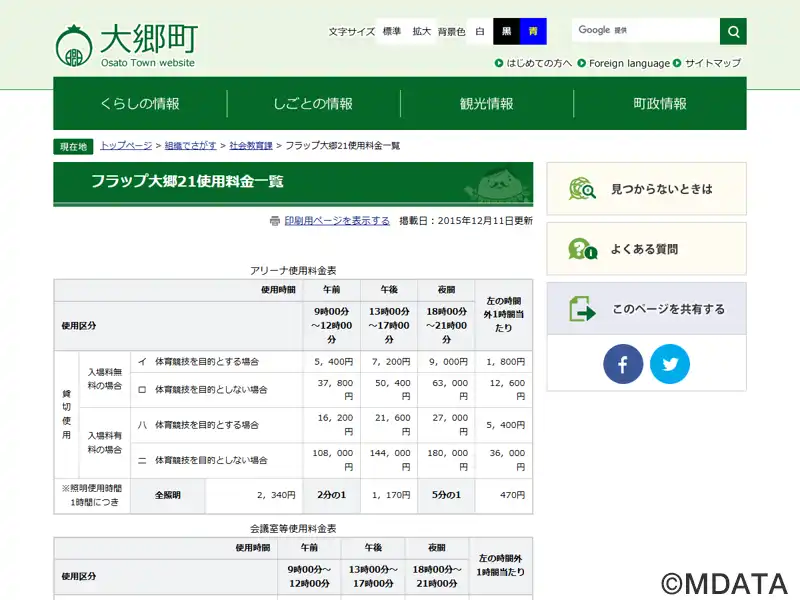Go to トップページ breadcrumb link

coord(126,146)
